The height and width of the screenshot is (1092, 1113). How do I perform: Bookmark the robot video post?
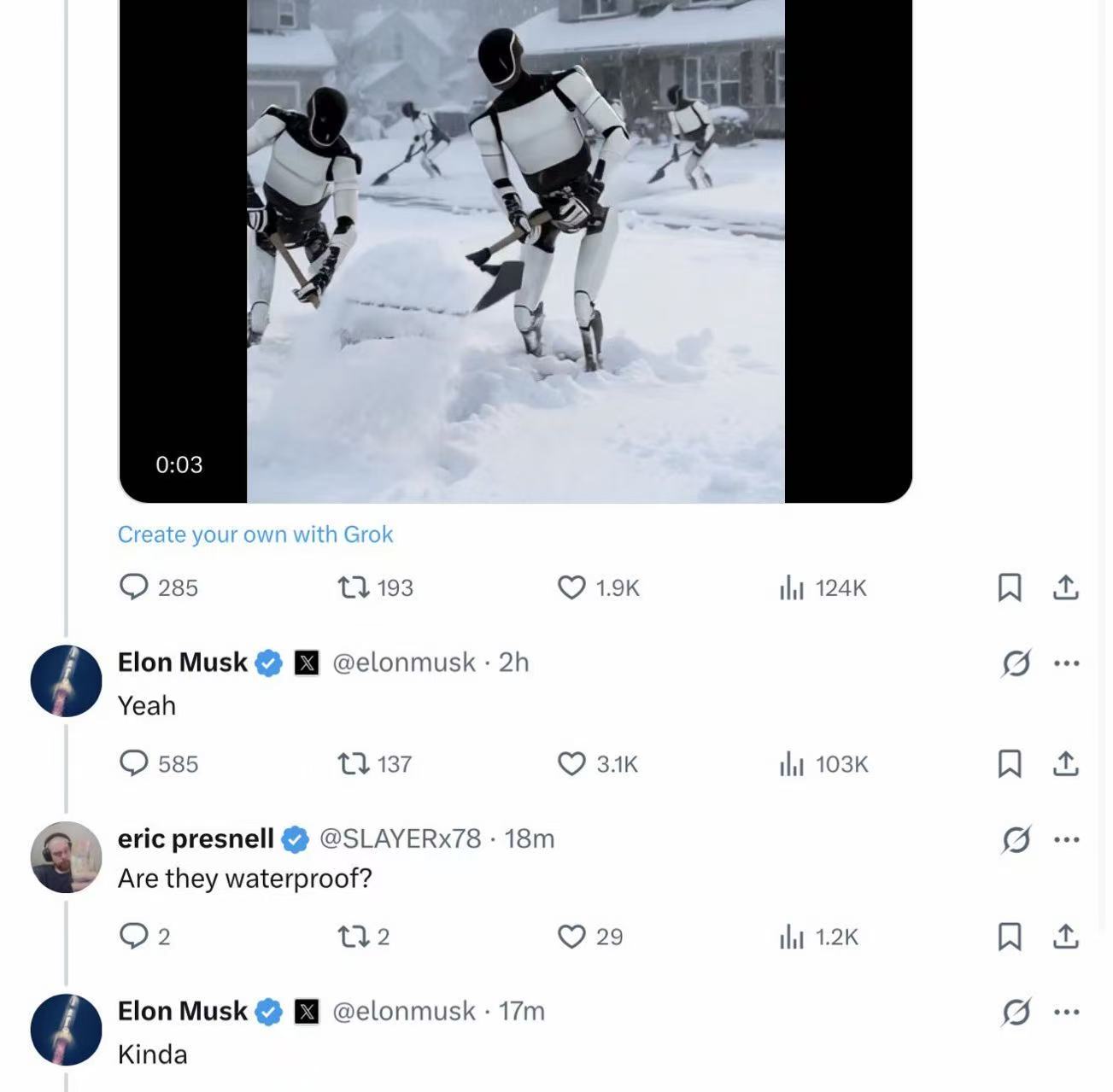coord(1010,587)
